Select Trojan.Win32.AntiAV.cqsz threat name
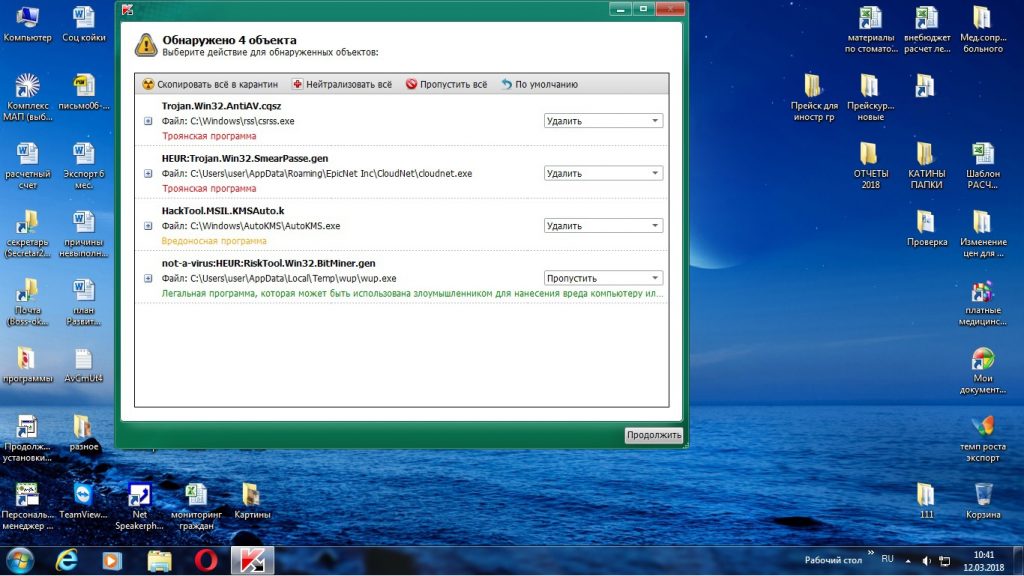 221,106
